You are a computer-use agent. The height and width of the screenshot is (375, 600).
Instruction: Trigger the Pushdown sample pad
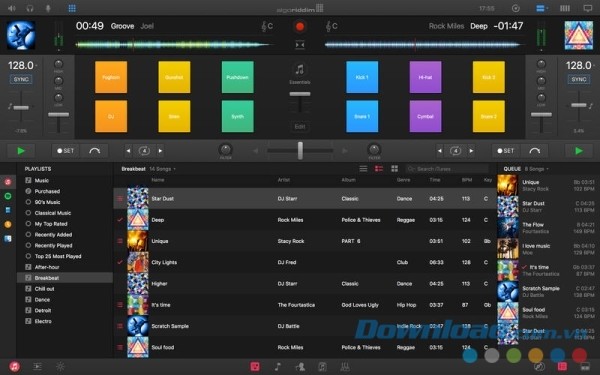[238, 77]
